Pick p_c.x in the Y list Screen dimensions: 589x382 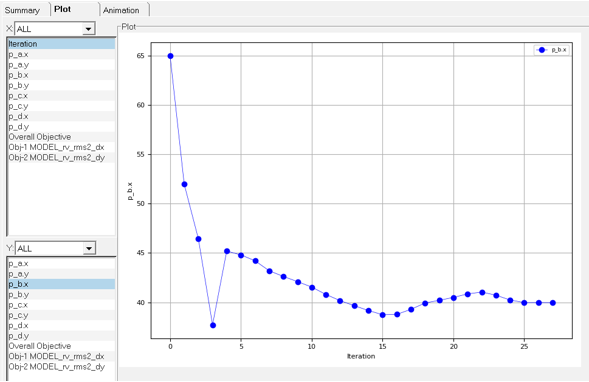(61, 305)
